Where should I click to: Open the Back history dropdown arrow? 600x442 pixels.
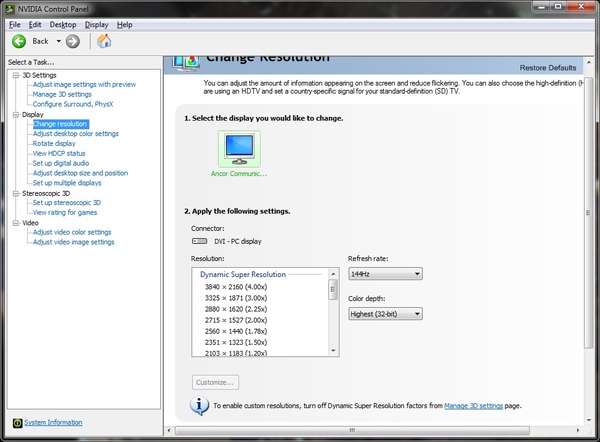click(59, 41)
